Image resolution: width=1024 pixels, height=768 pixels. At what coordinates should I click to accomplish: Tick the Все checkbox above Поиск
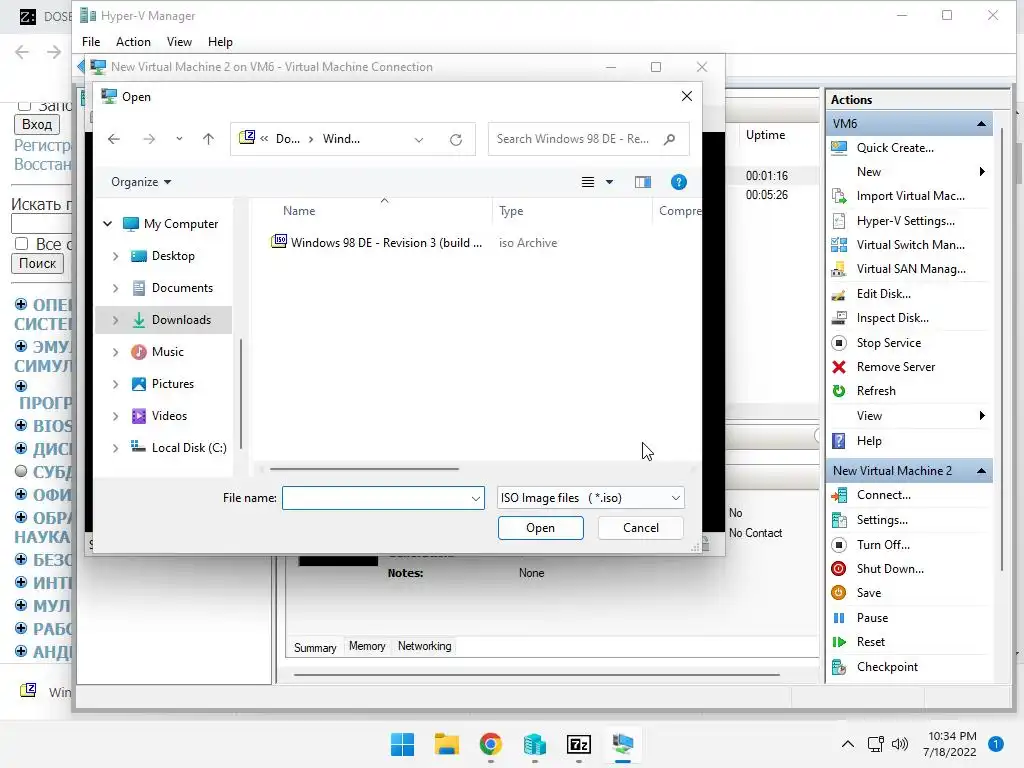pos(22,244)
